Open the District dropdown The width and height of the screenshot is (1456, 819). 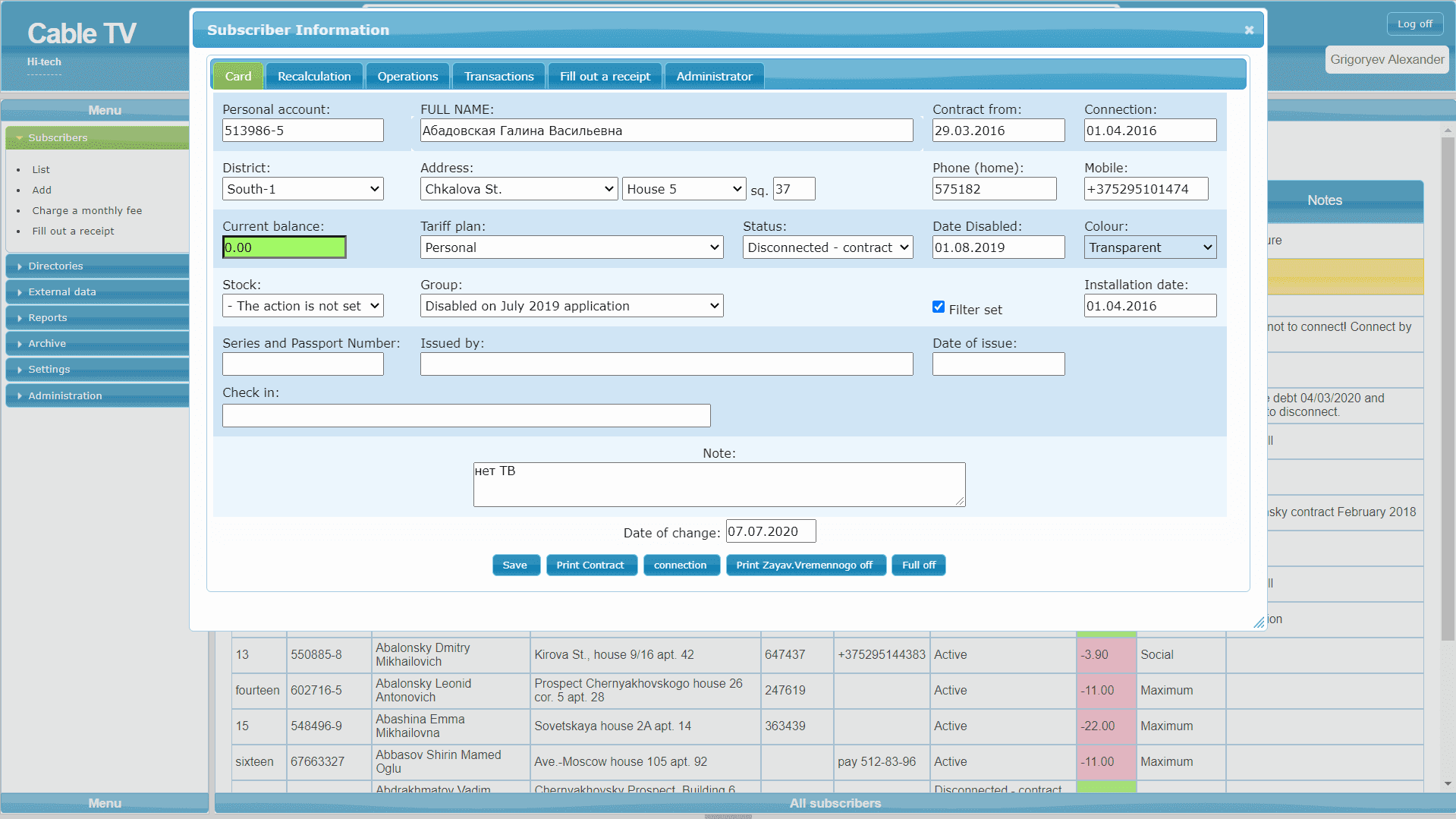tap(303, 189)
